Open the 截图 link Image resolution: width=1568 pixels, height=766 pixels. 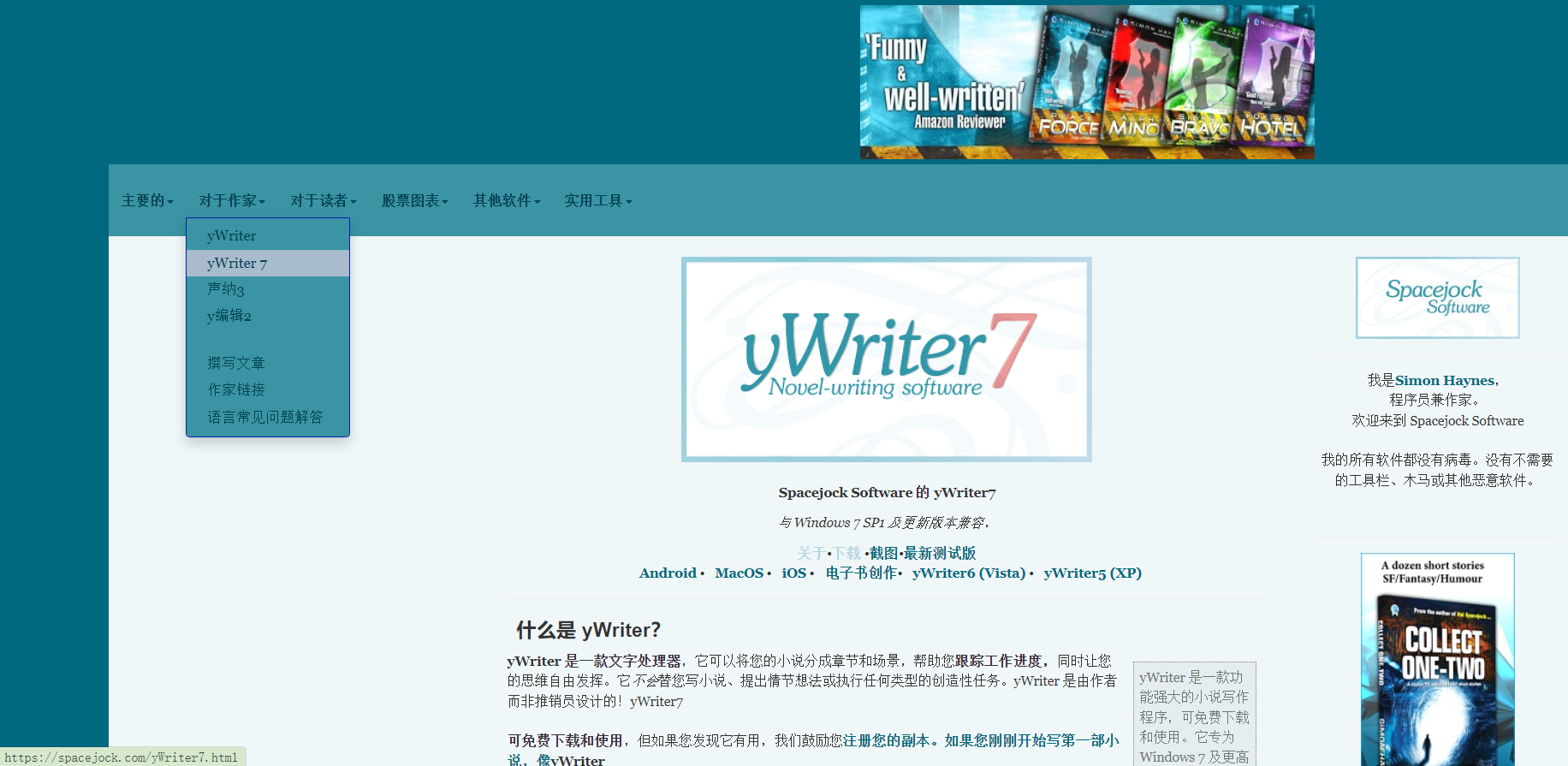pyautogui.click(x=884, y=554)
